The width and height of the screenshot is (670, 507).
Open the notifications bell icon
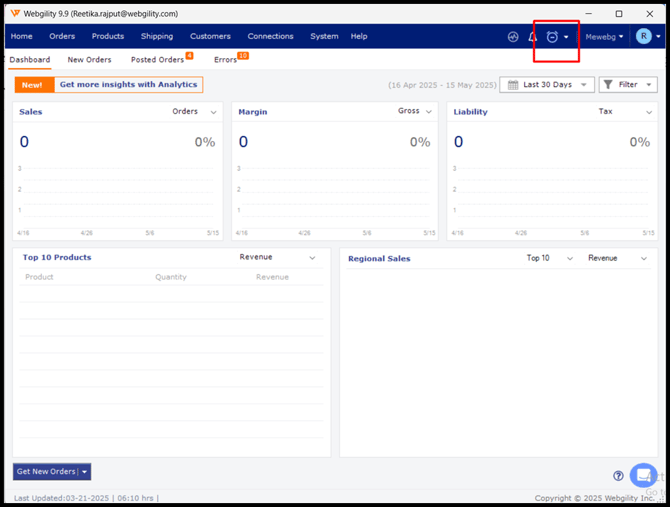(532, 37)
